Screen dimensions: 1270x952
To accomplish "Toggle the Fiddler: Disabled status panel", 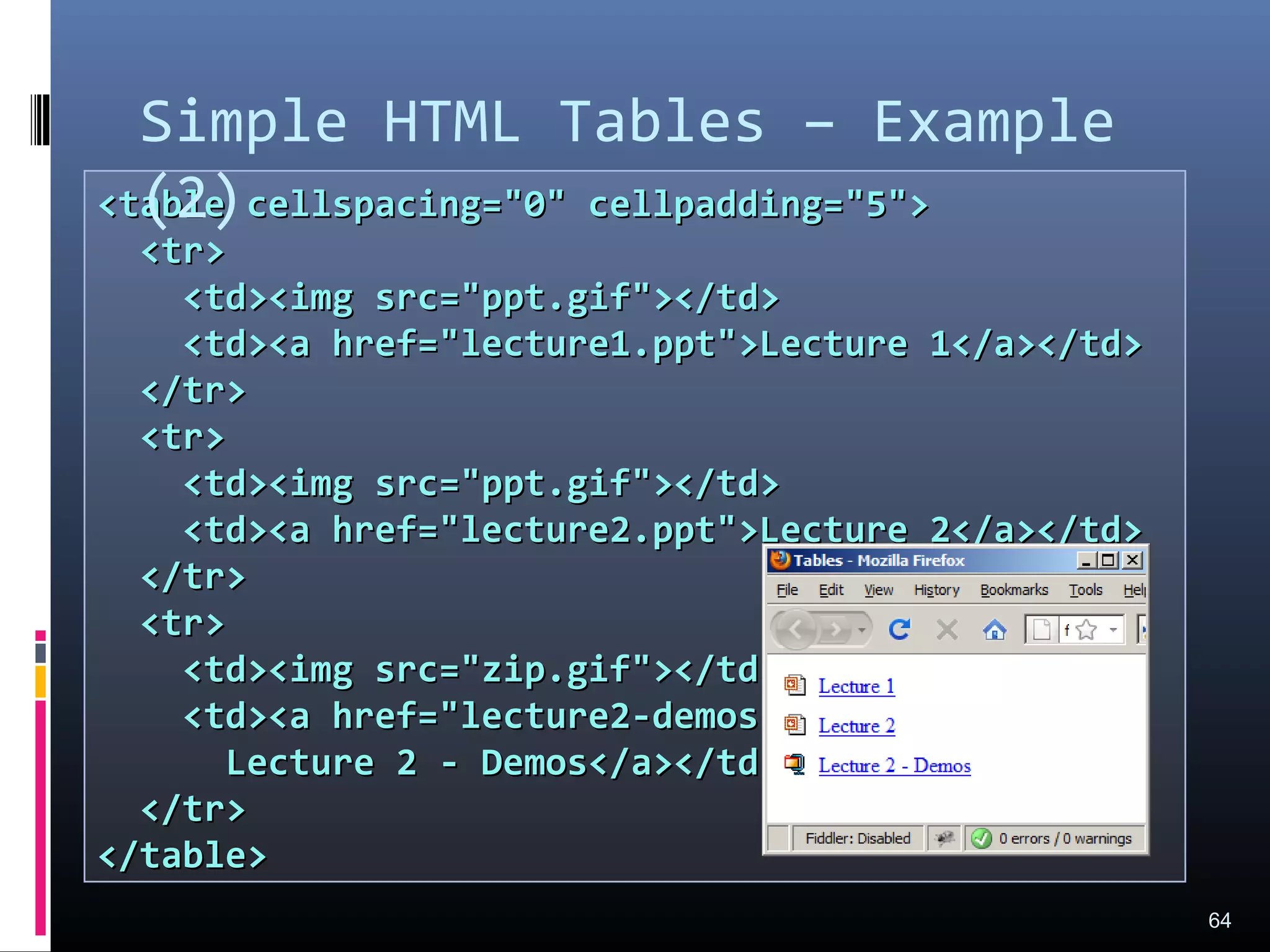I will [x=857, y=839].
